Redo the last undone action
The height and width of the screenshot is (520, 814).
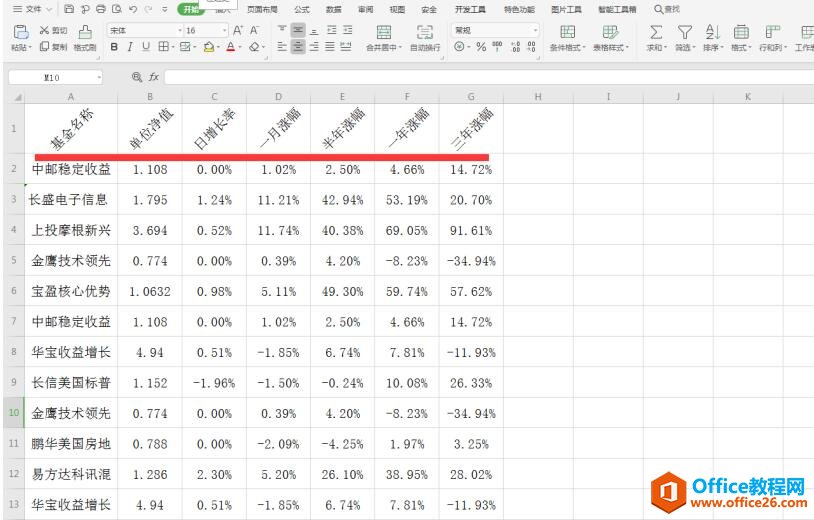point(148,9)
